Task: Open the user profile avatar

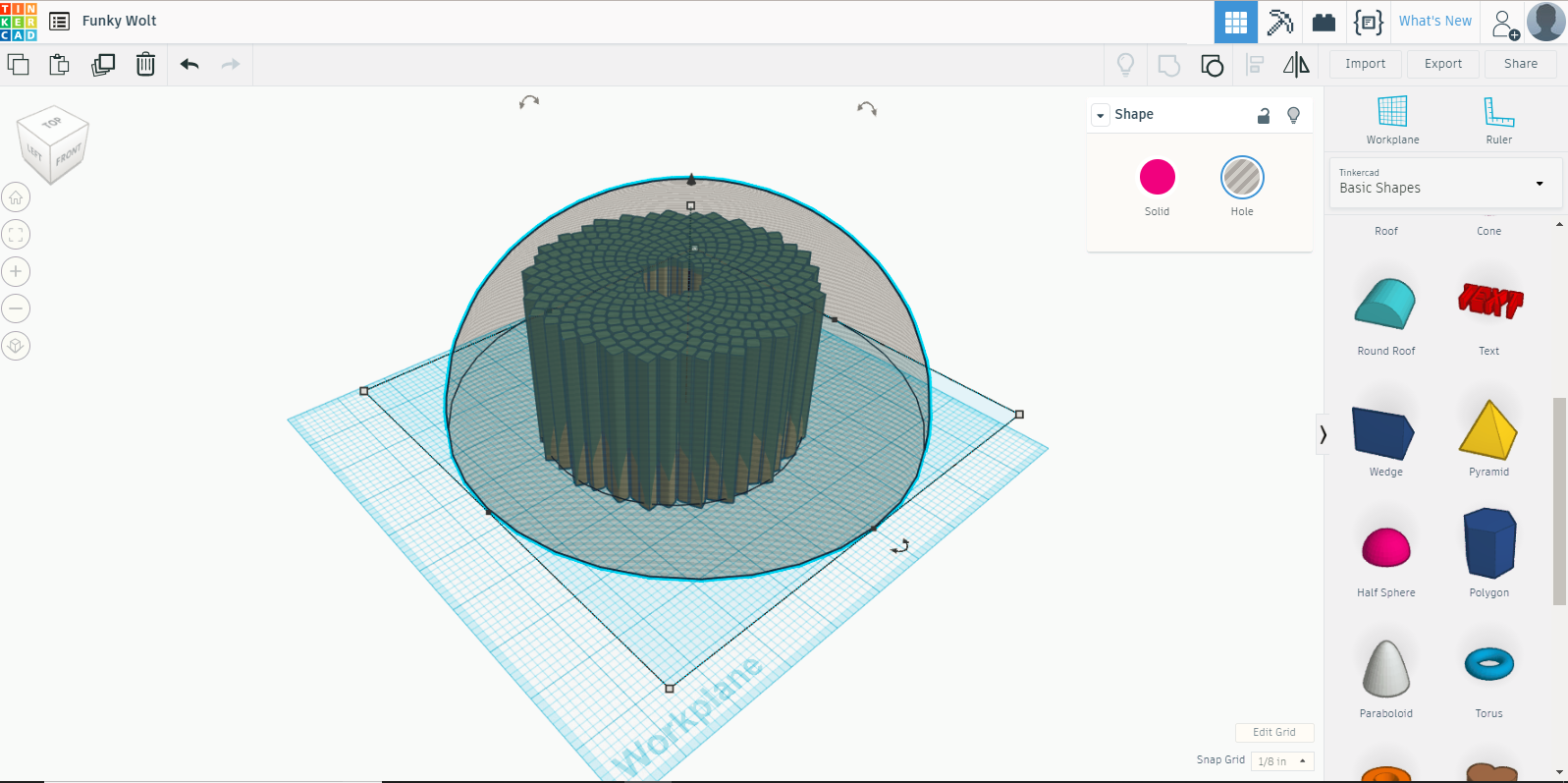Action: (1545, 22)
